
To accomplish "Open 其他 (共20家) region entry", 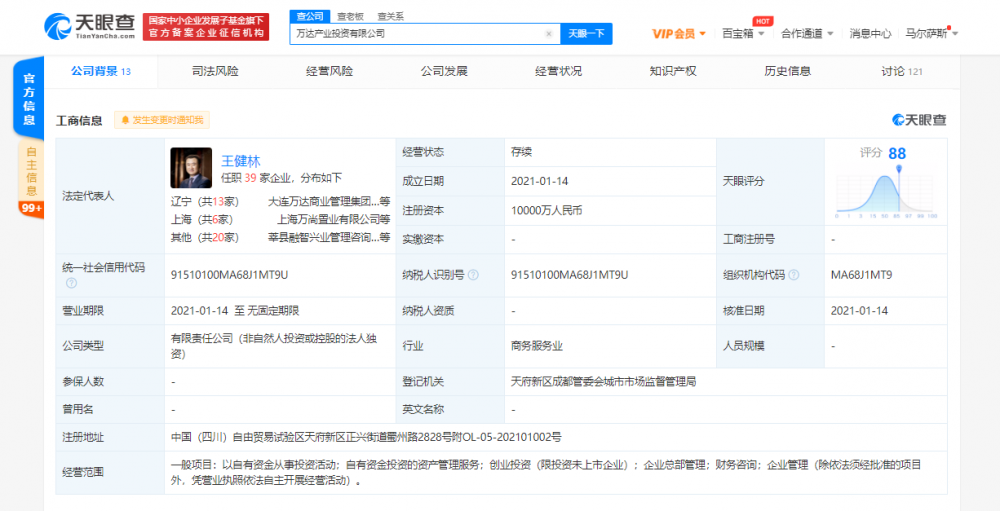I will click(204, 237).
